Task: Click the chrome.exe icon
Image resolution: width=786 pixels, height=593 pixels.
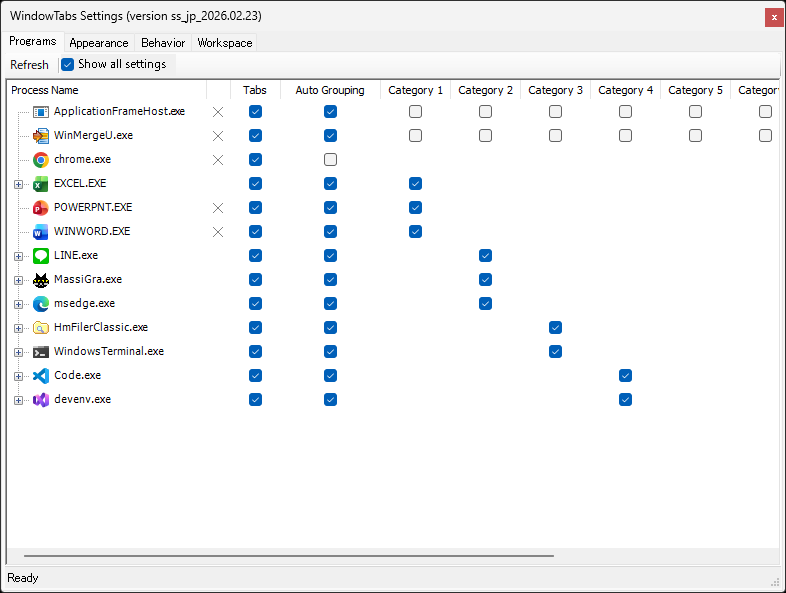Action: point(41,160)
